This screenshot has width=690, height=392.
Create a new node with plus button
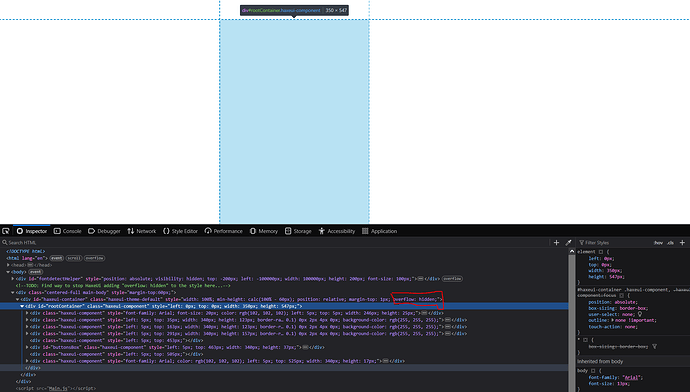pos(556,242)
